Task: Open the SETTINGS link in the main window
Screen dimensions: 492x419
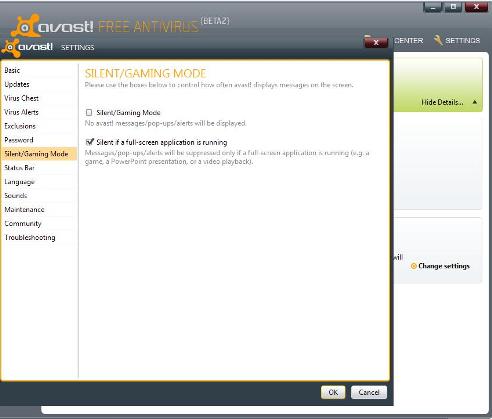Action: [x=463, y=41]
